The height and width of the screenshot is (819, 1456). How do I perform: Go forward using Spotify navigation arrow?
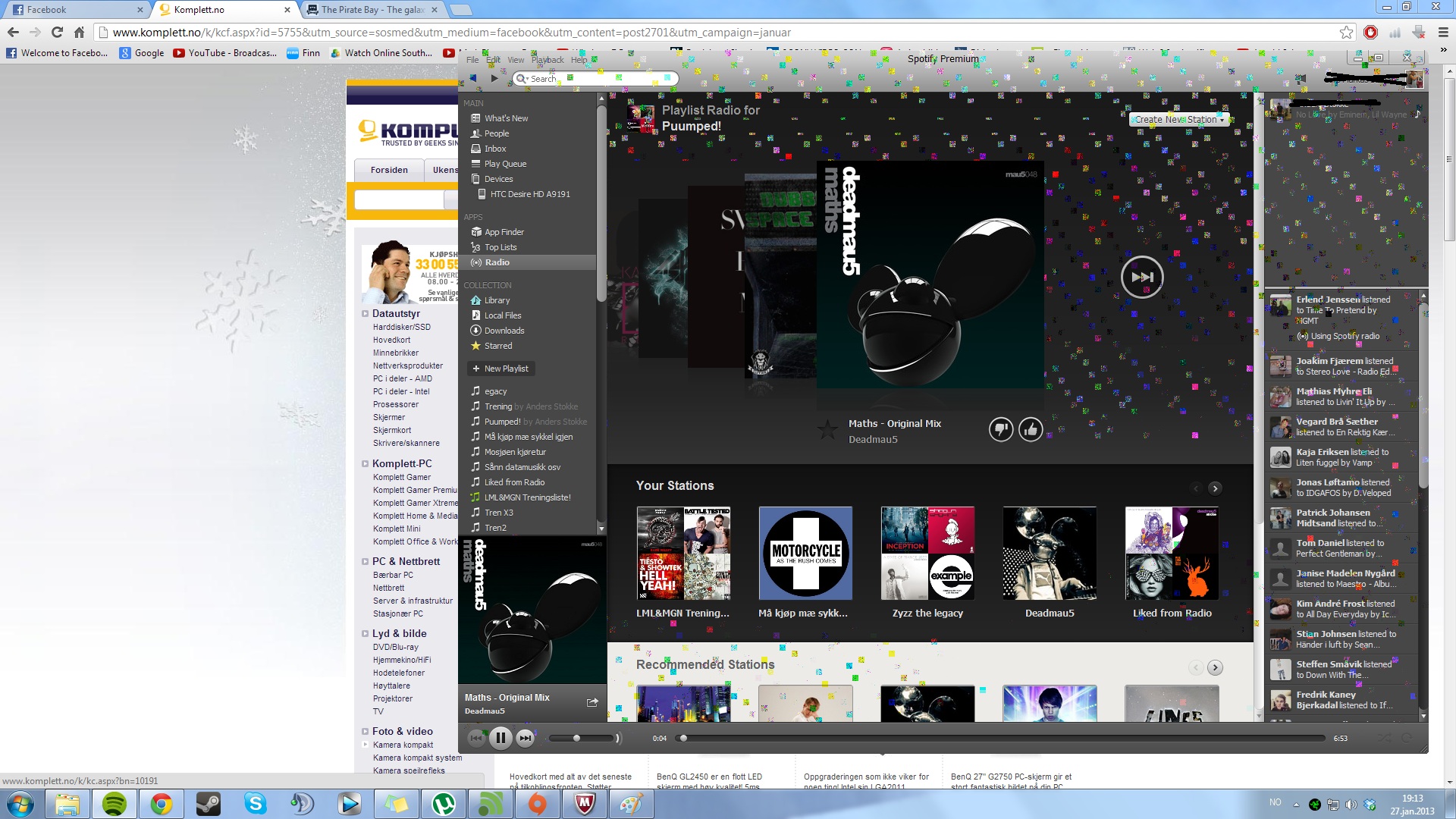coord(494,78)
